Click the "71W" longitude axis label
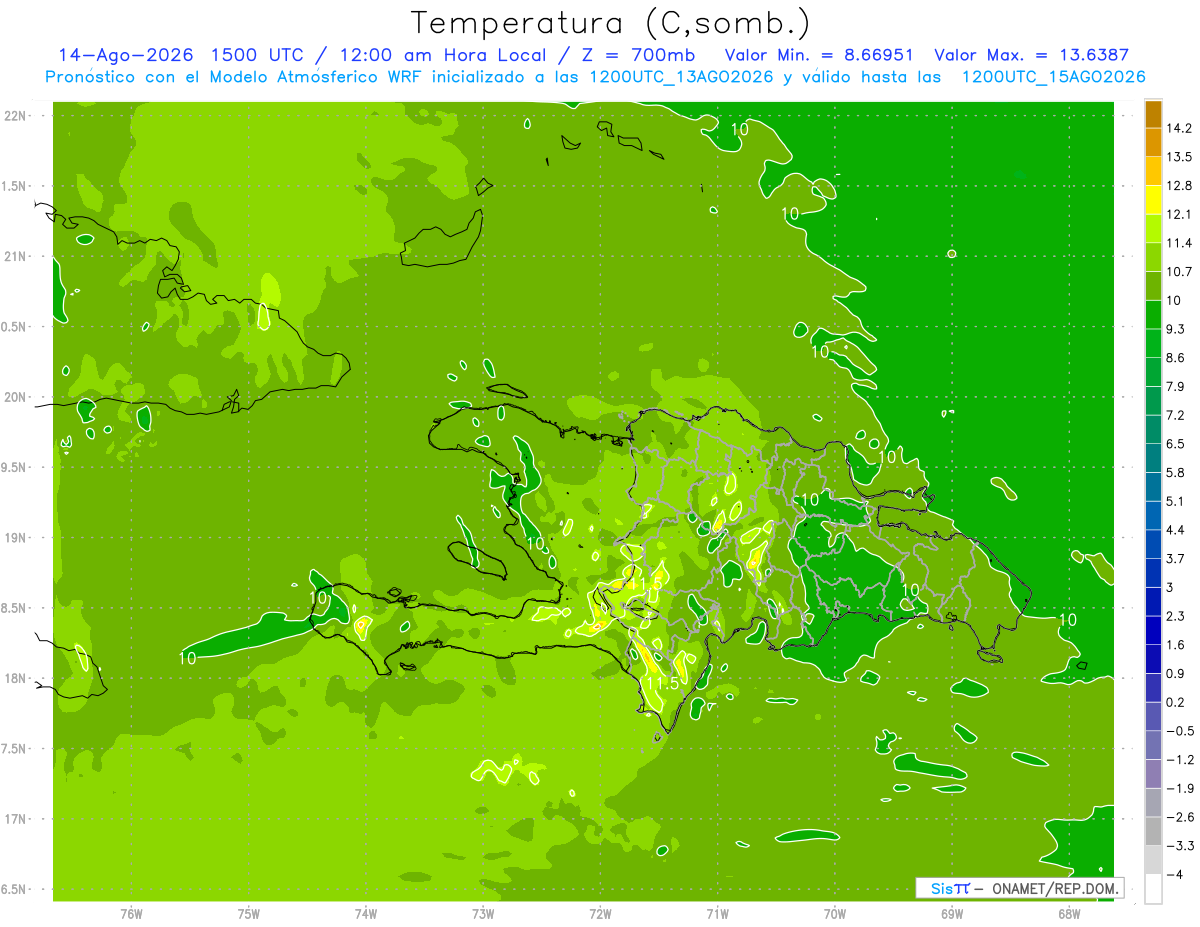This screenshot has height=927, width=1200. (x=717, y=913)
